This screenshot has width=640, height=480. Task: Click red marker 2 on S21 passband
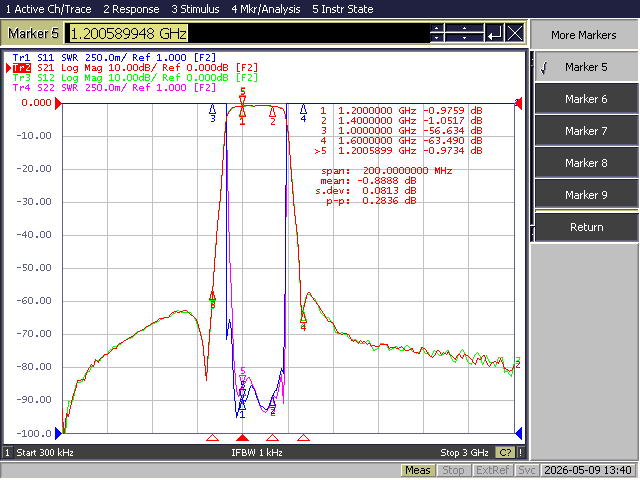[x=273, y=116]
